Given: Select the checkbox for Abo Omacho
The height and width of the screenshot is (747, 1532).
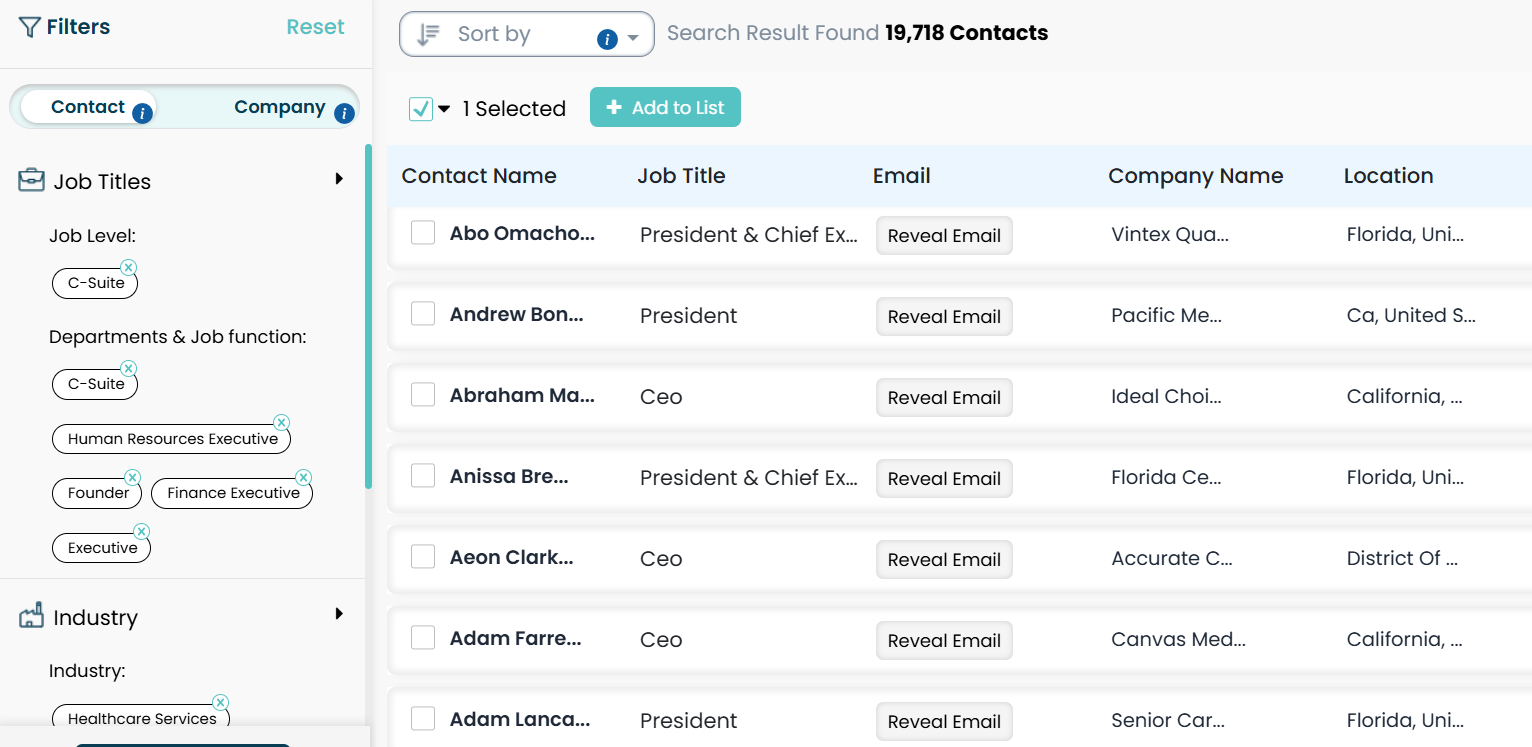Looking at the screenshot, I should pyautogui.click(x=423, y=233).
